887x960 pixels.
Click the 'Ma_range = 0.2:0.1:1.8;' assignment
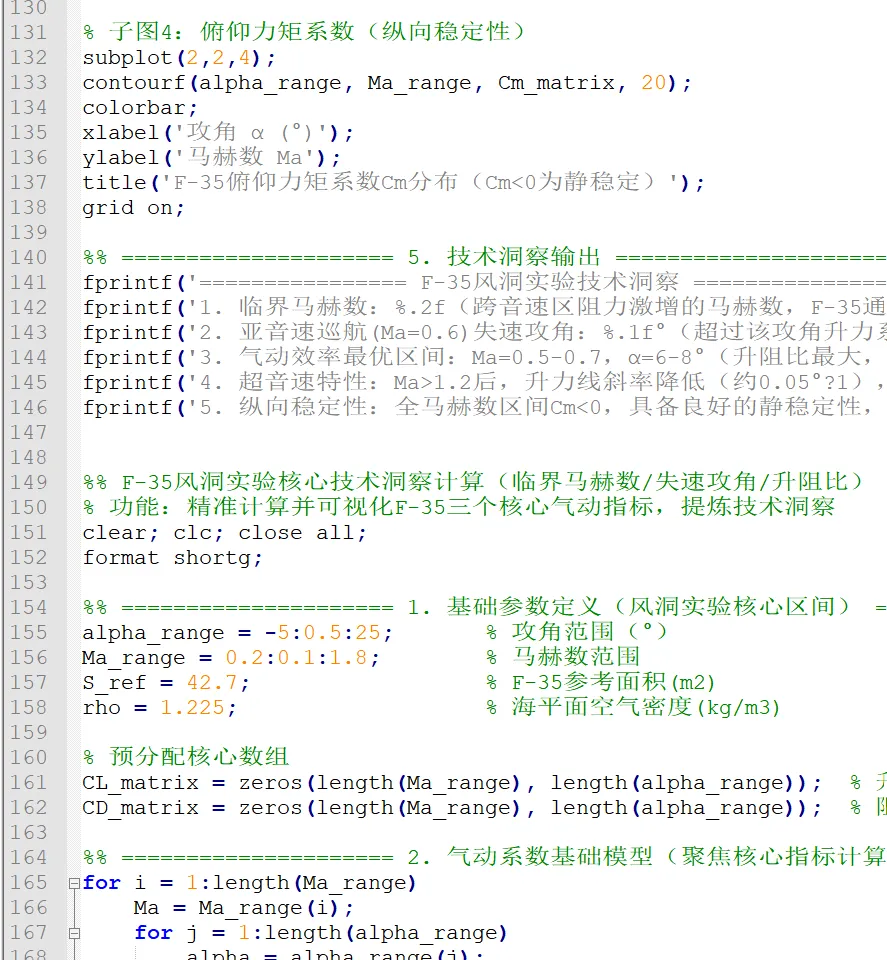coord(231,658)
